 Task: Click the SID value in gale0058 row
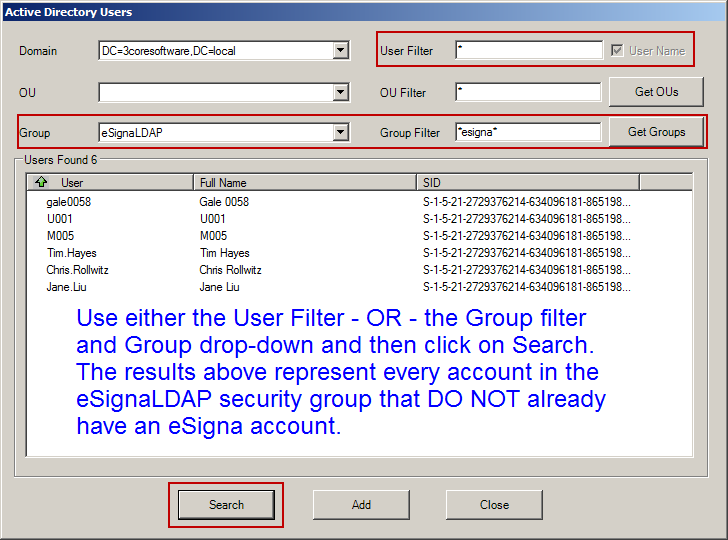[526, 202]
